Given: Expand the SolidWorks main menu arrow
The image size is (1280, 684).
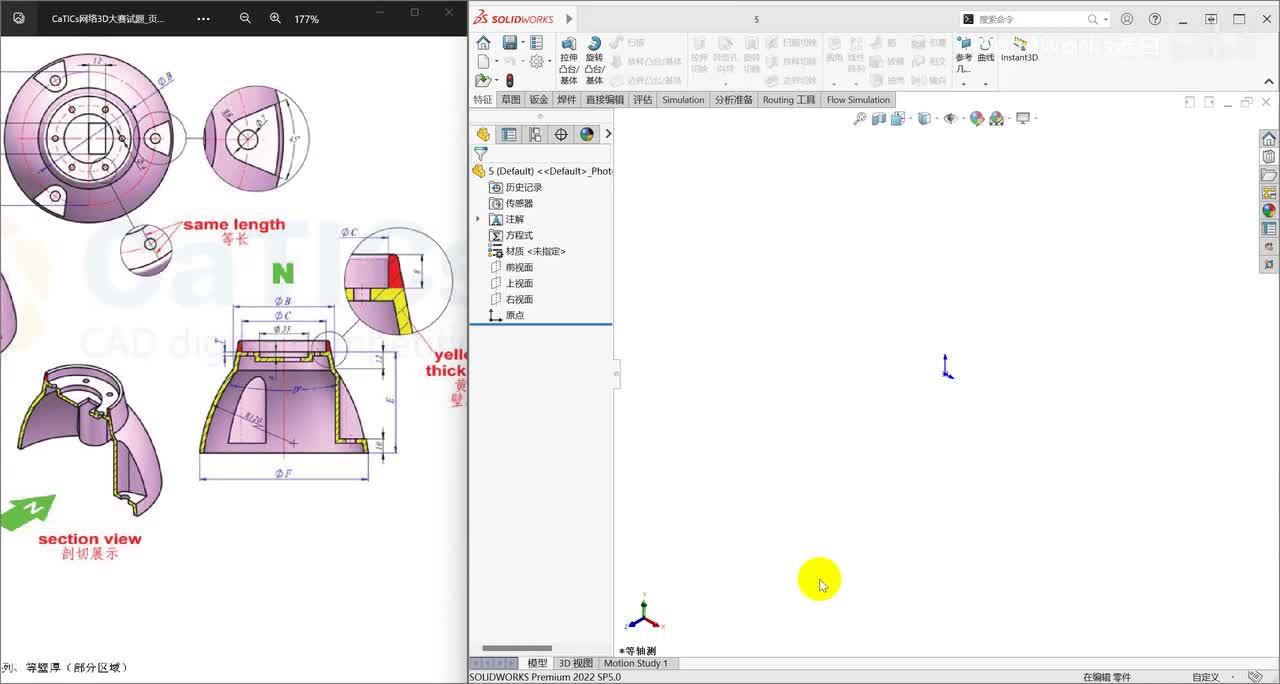Looking at the screenshot, I should coord(569,19).
